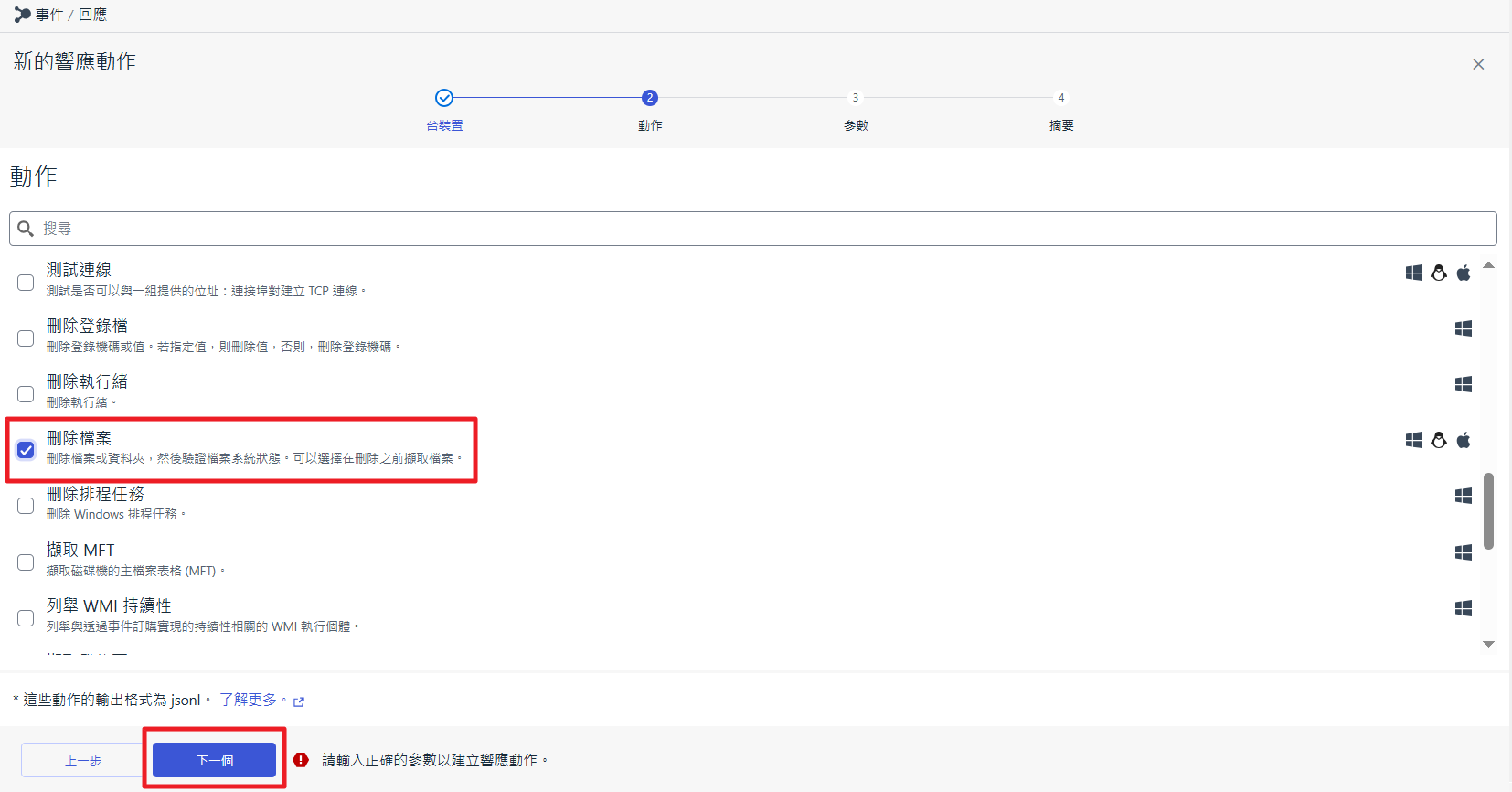1512x792 pixels.
Task: Select the 摘要 step label
Action: click(x=1061, y=125)
